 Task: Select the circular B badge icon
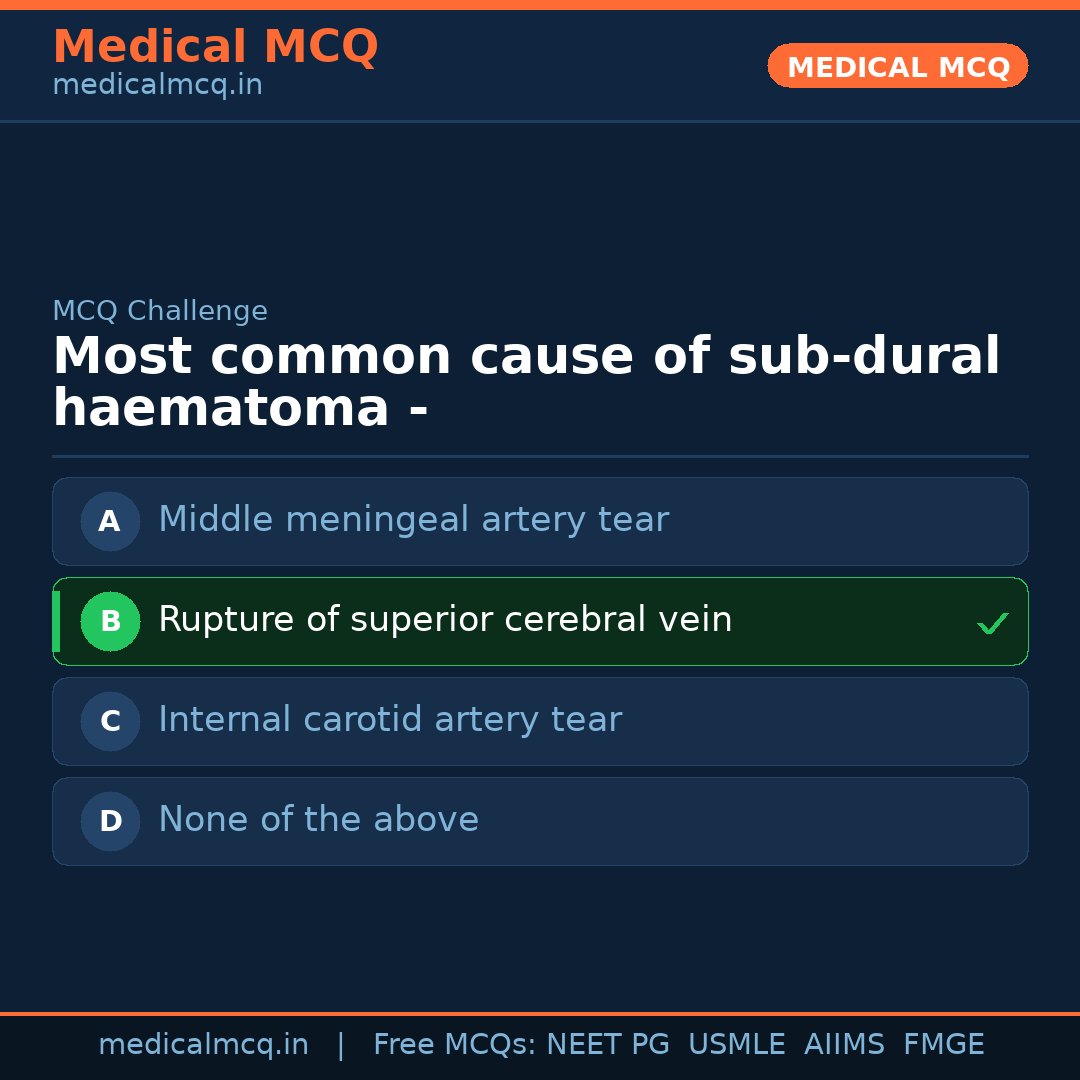[110, 621]
